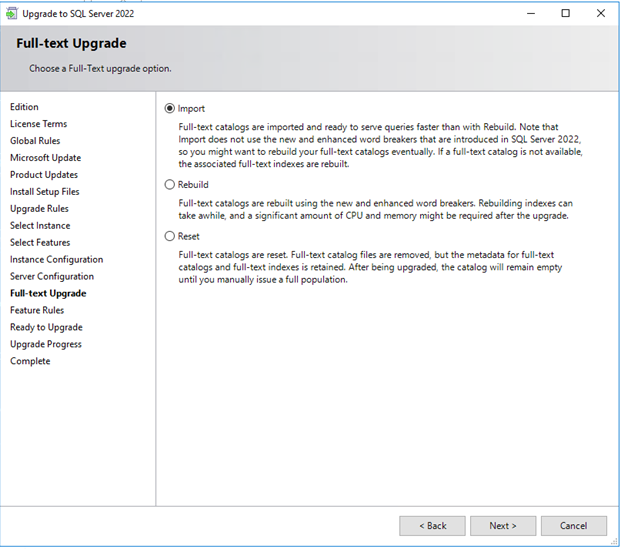Select Instance Configuration step
This screenshot has height=549, width=621.
coord(57,260)
